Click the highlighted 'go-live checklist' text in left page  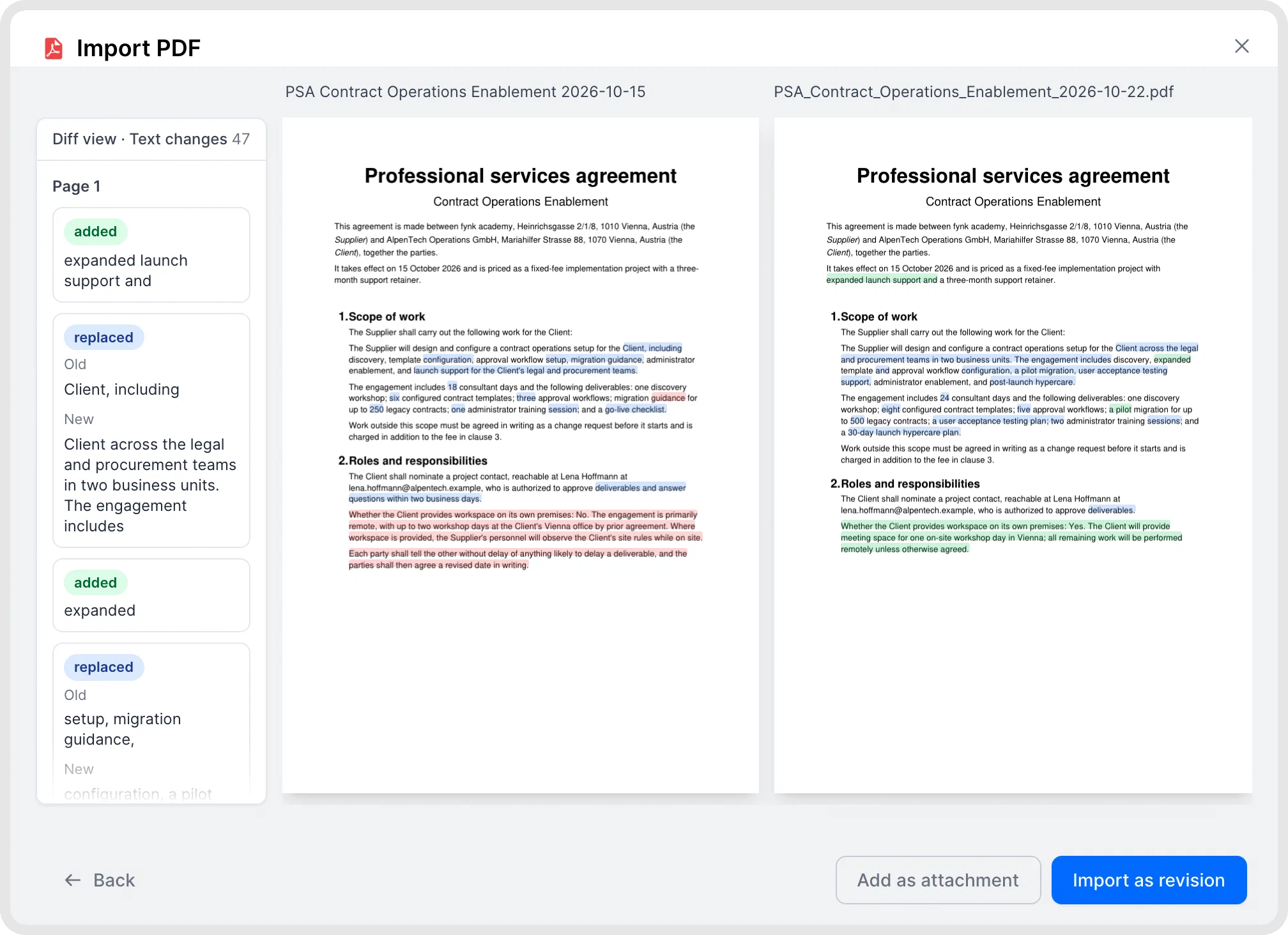635,409
